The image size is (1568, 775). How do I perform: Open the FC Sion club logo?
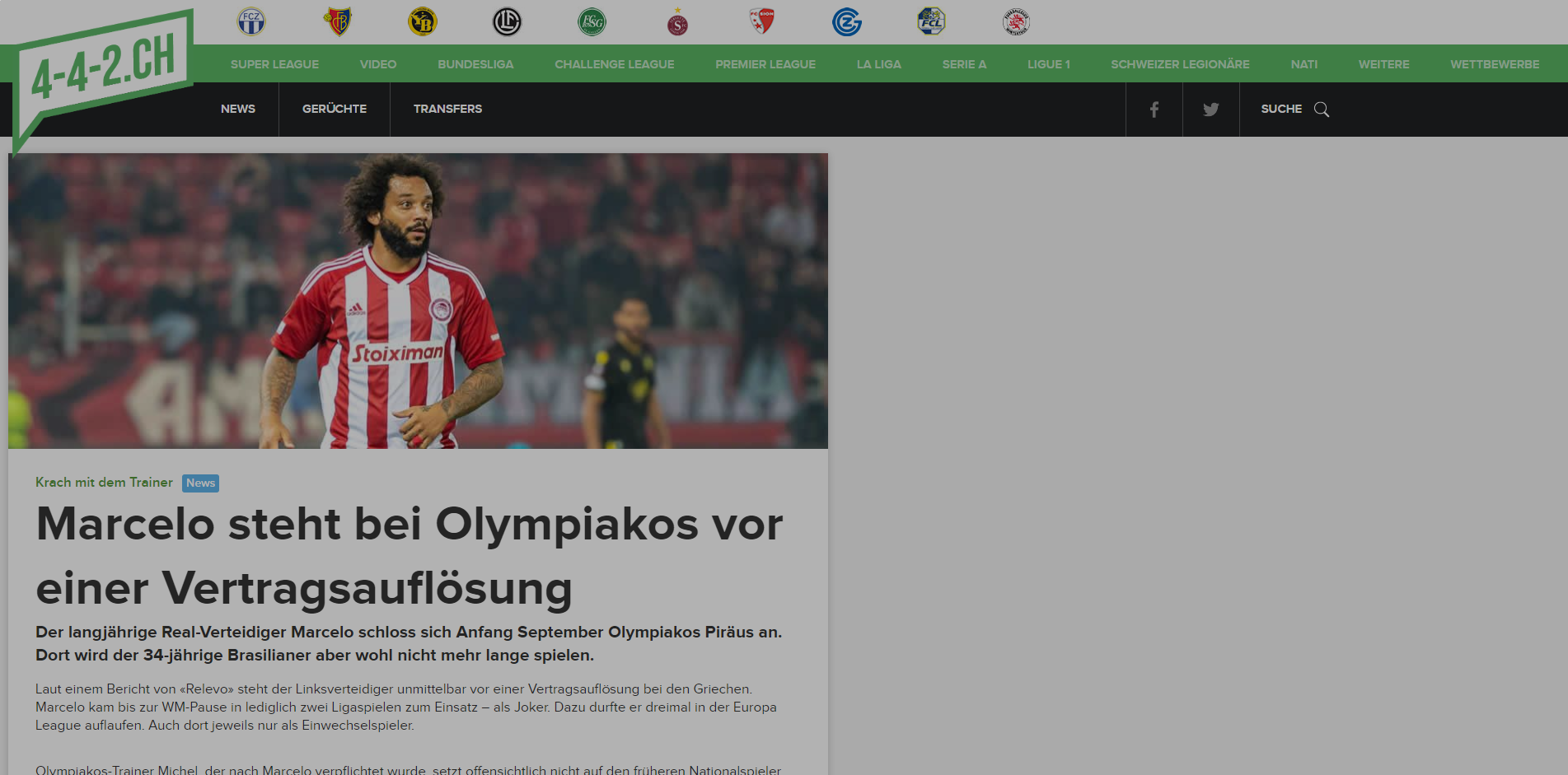tap(762, 21)
